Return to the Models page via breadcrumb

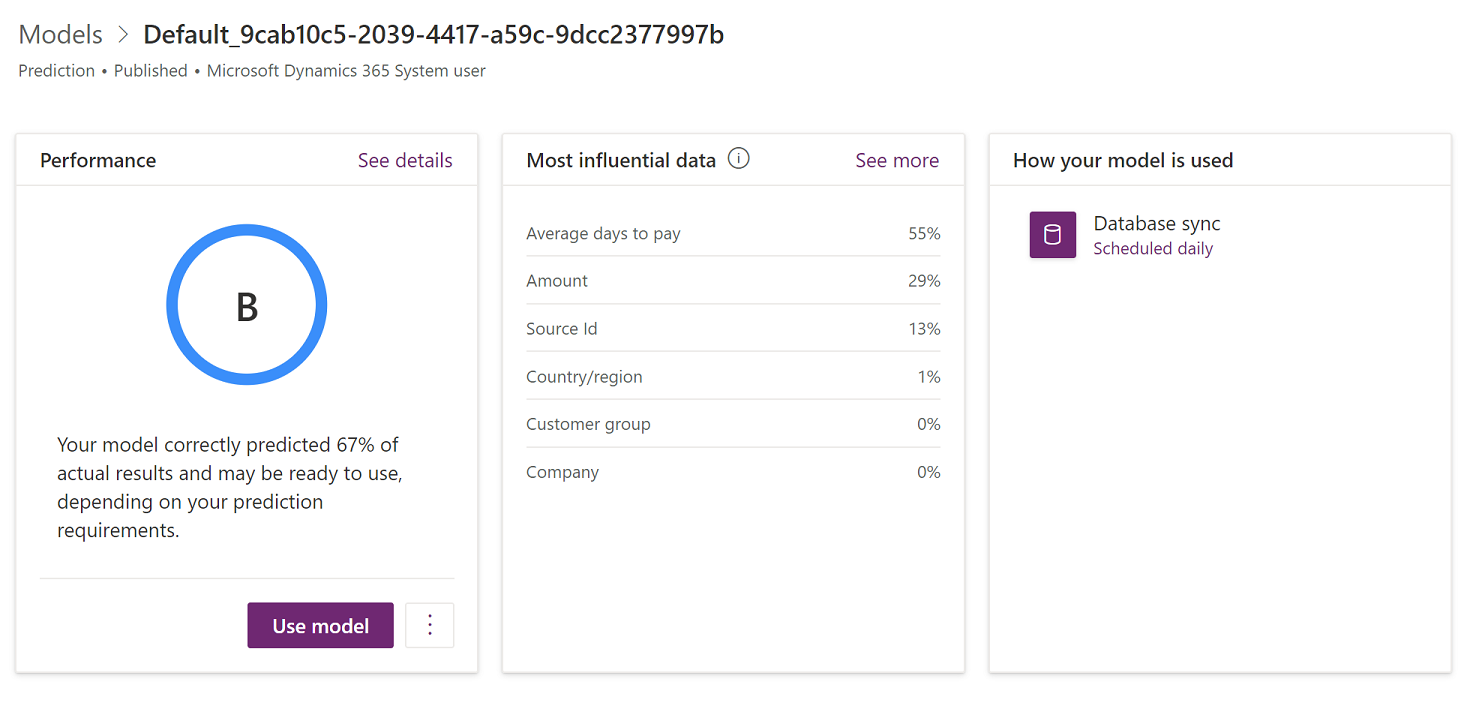[60, 33]
